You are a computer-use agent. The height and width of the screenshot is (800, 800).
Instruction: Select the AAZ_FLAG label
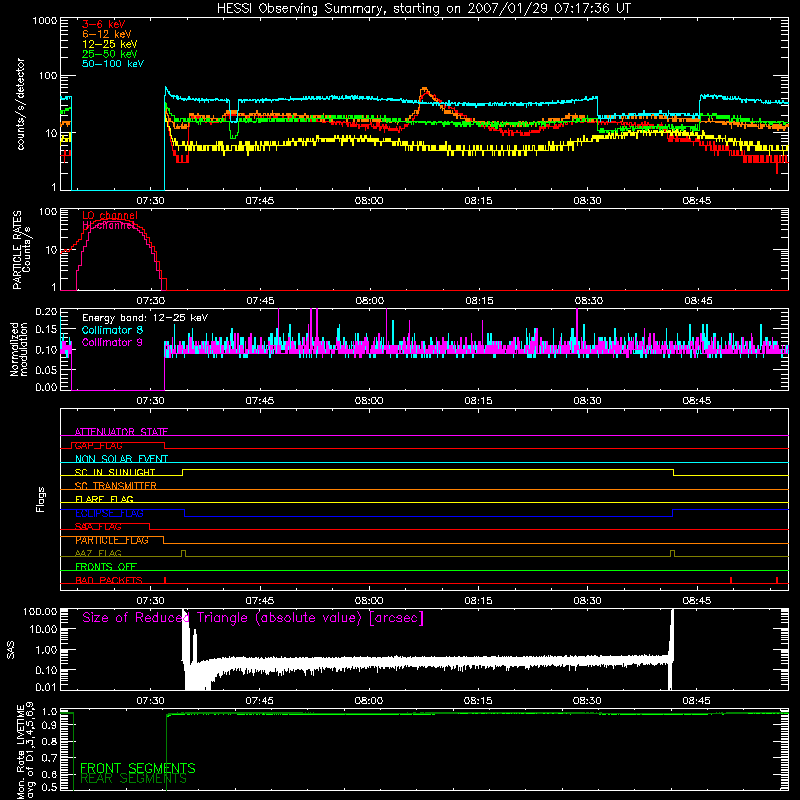click(98, 553)
